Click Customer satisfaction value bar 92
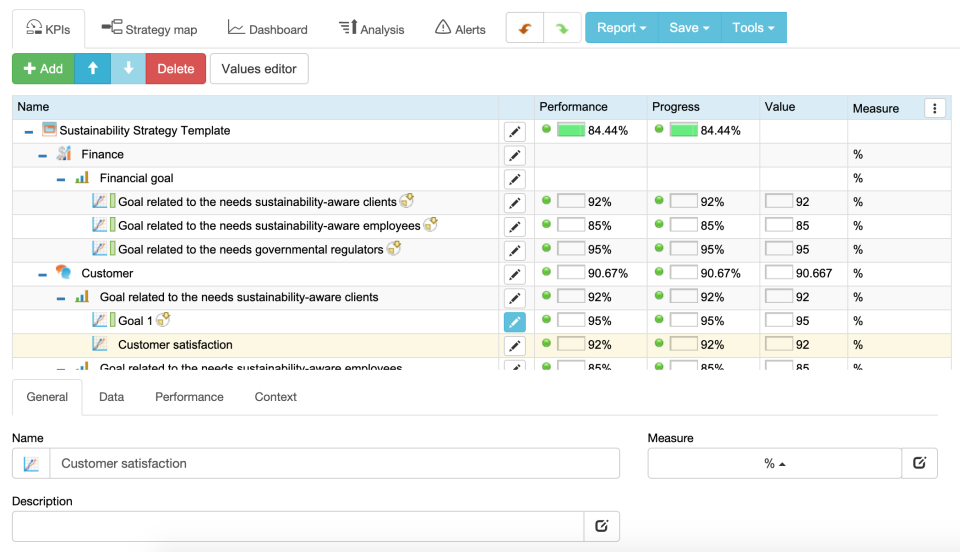 [x=779, y=344]
